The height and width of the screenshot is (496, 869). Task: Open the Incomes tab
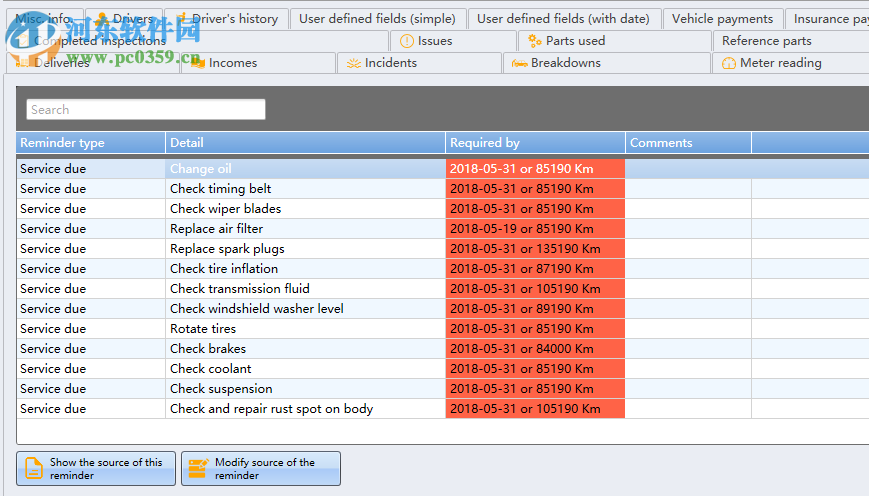258,63
